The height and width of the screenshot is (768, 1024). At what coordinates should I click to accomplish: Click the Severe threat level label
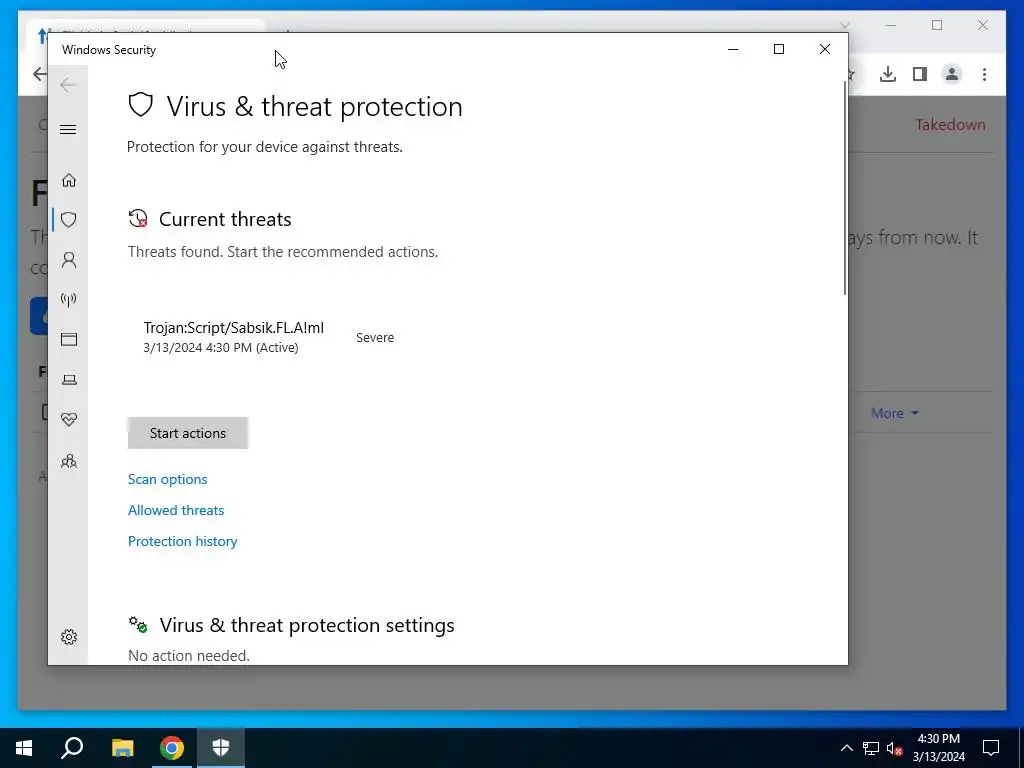click(375, 338)
